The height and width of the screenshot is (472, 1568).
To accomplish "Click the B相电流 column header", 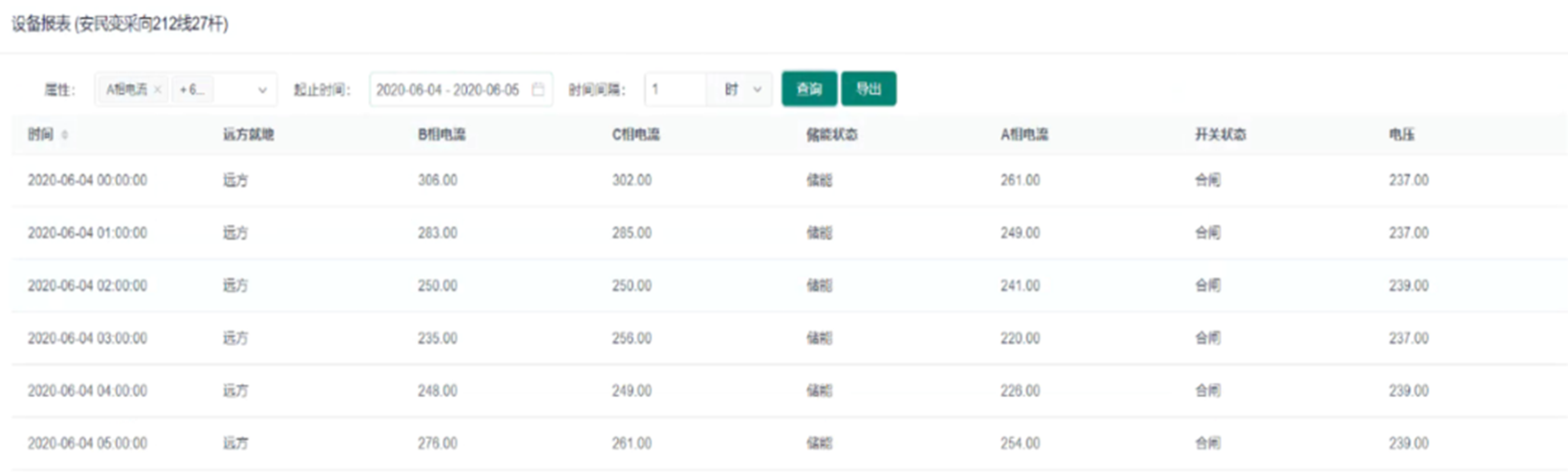I will [x=441, y=135].
